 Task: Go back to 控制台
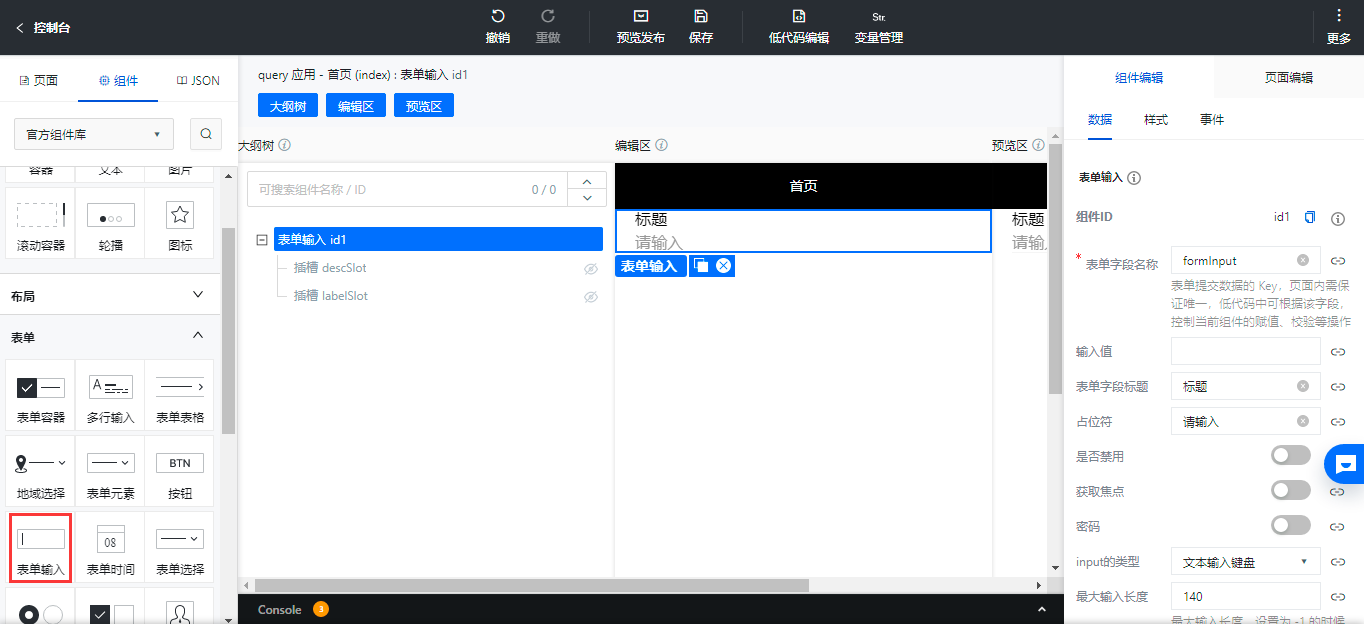(42, 28)
